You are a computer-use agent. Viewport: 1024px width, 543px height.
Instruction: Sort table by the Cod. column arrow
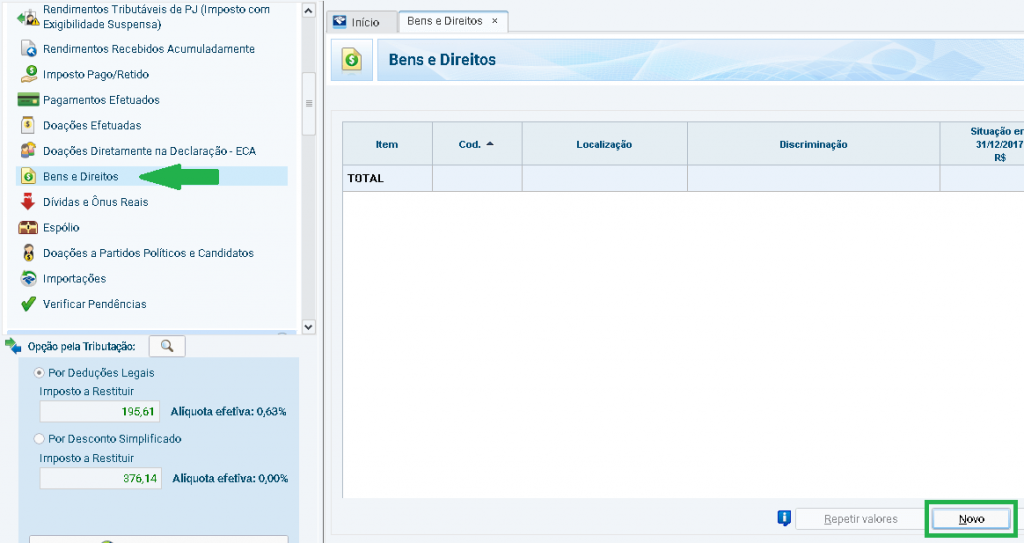click(x=490, y=144)
